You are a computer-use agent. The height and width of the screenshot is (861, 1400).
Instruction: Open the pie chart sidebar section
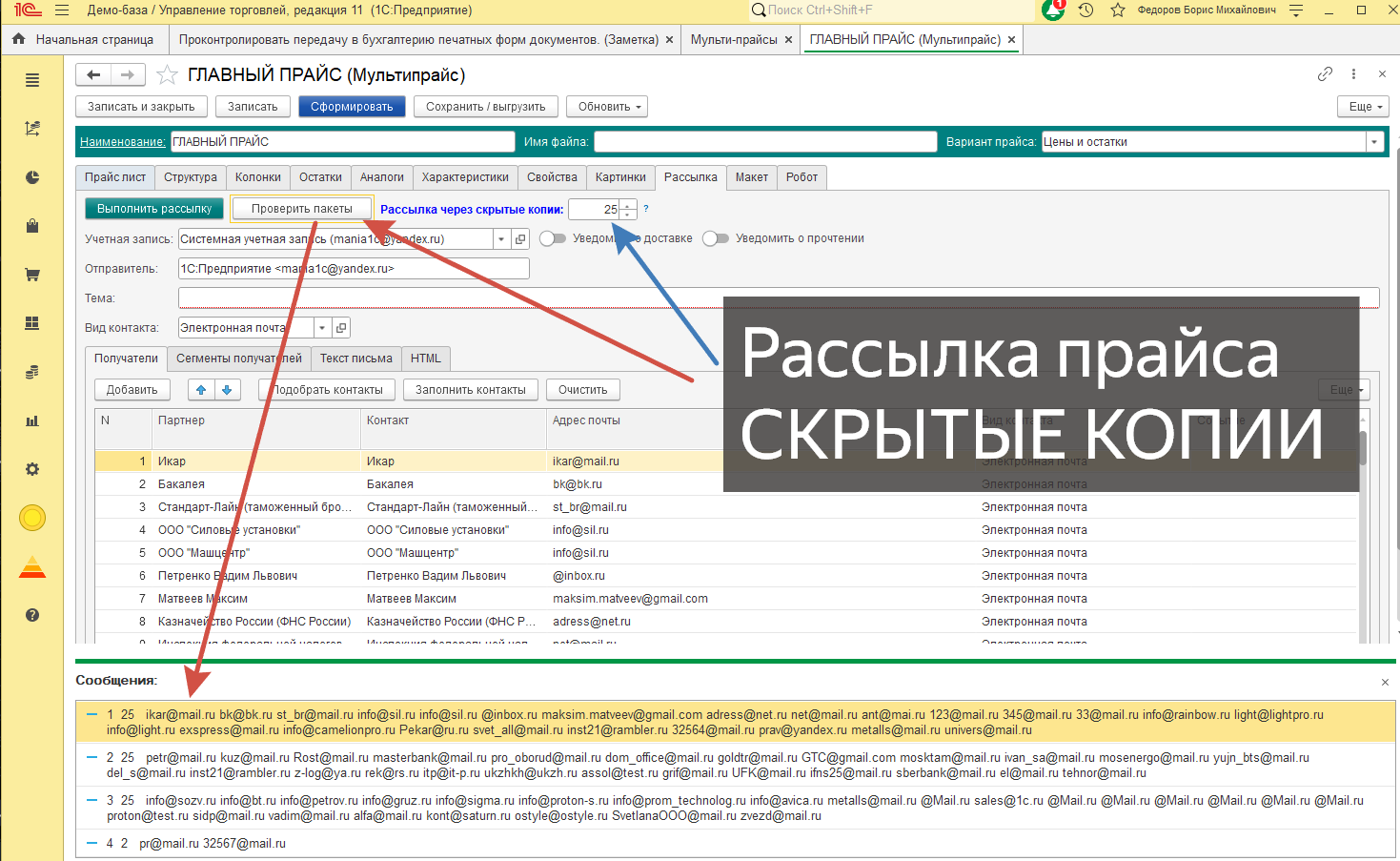[x=32, y=177]
